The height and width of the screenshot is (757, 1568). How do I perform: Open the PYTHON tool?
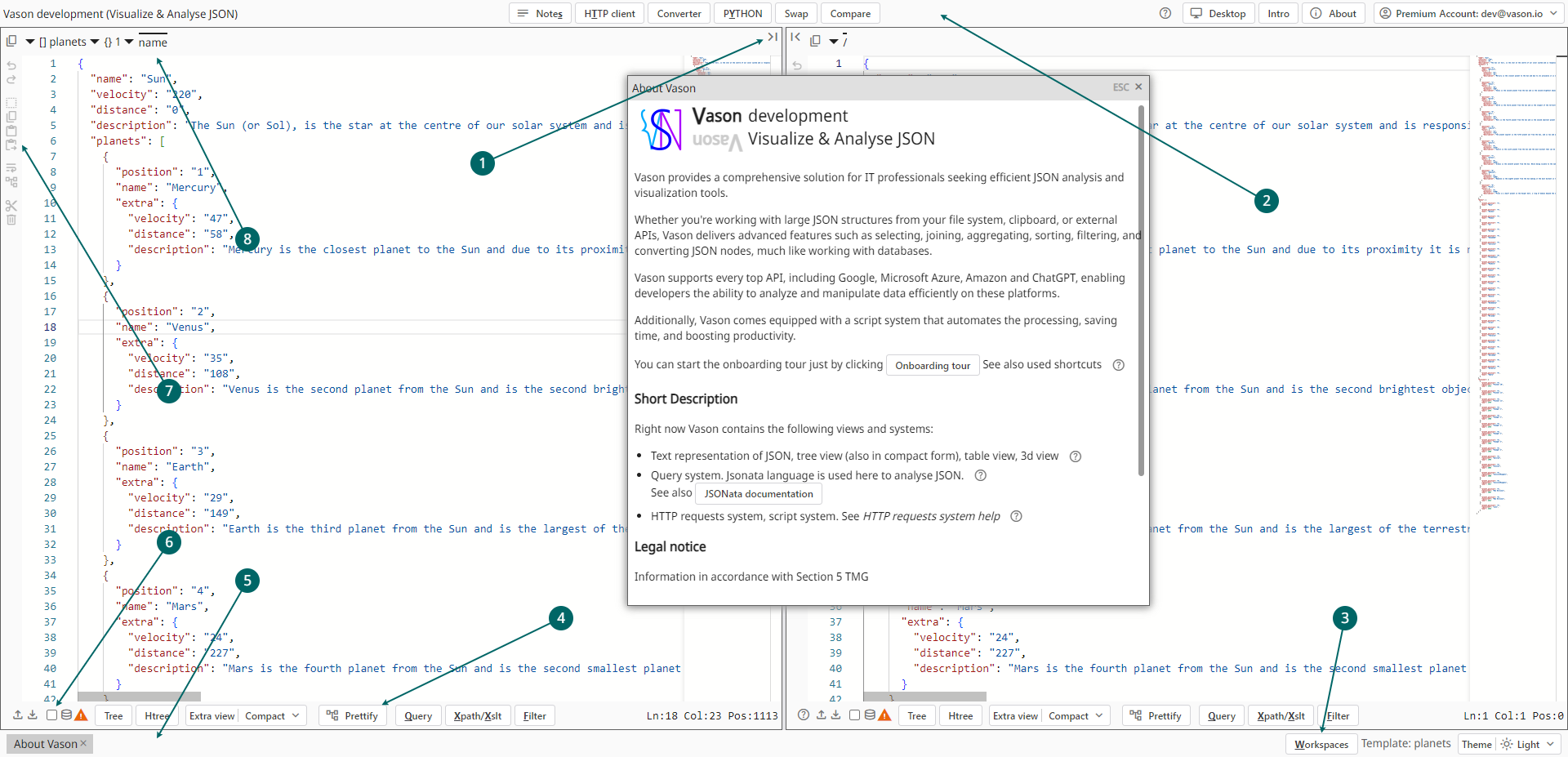(x=742, y=13)
